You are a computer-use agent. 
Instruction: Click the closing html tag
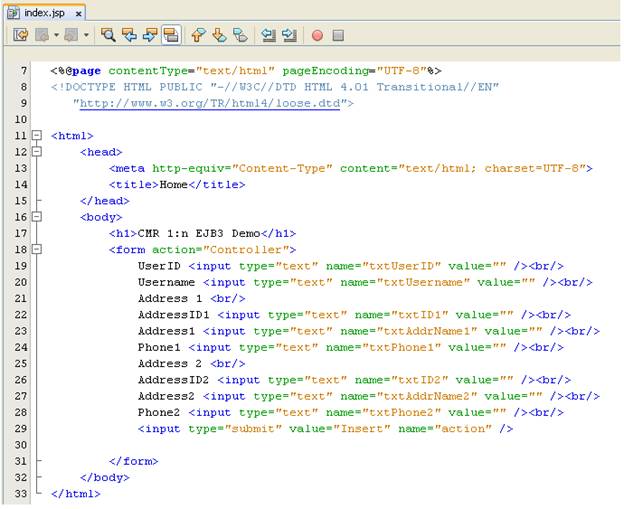[x=76, y=494]
